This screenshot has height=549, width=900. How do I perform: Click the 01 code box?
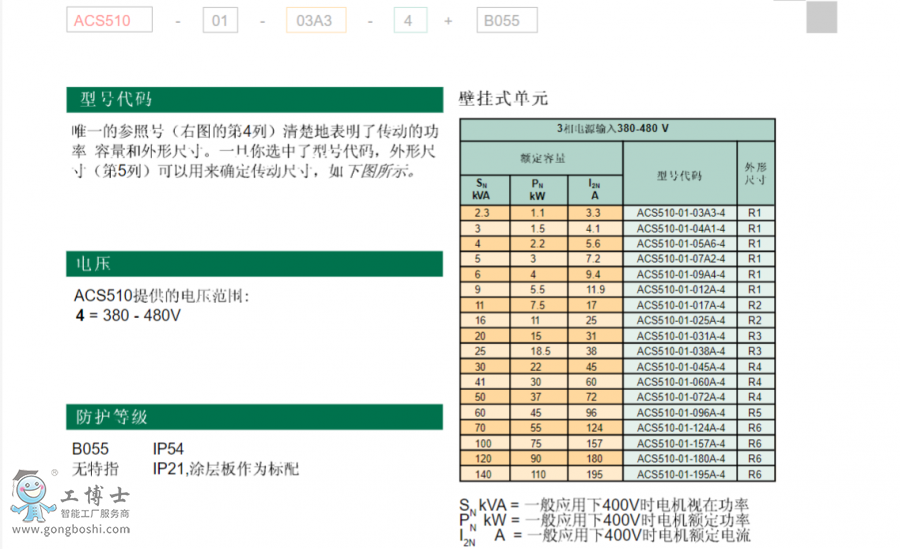point(220,20)
